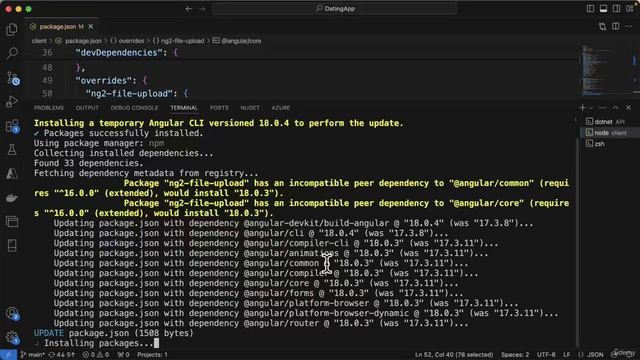The image size is (640, 360).
Task: Open remote window from status bar
Action: (8, 355)
